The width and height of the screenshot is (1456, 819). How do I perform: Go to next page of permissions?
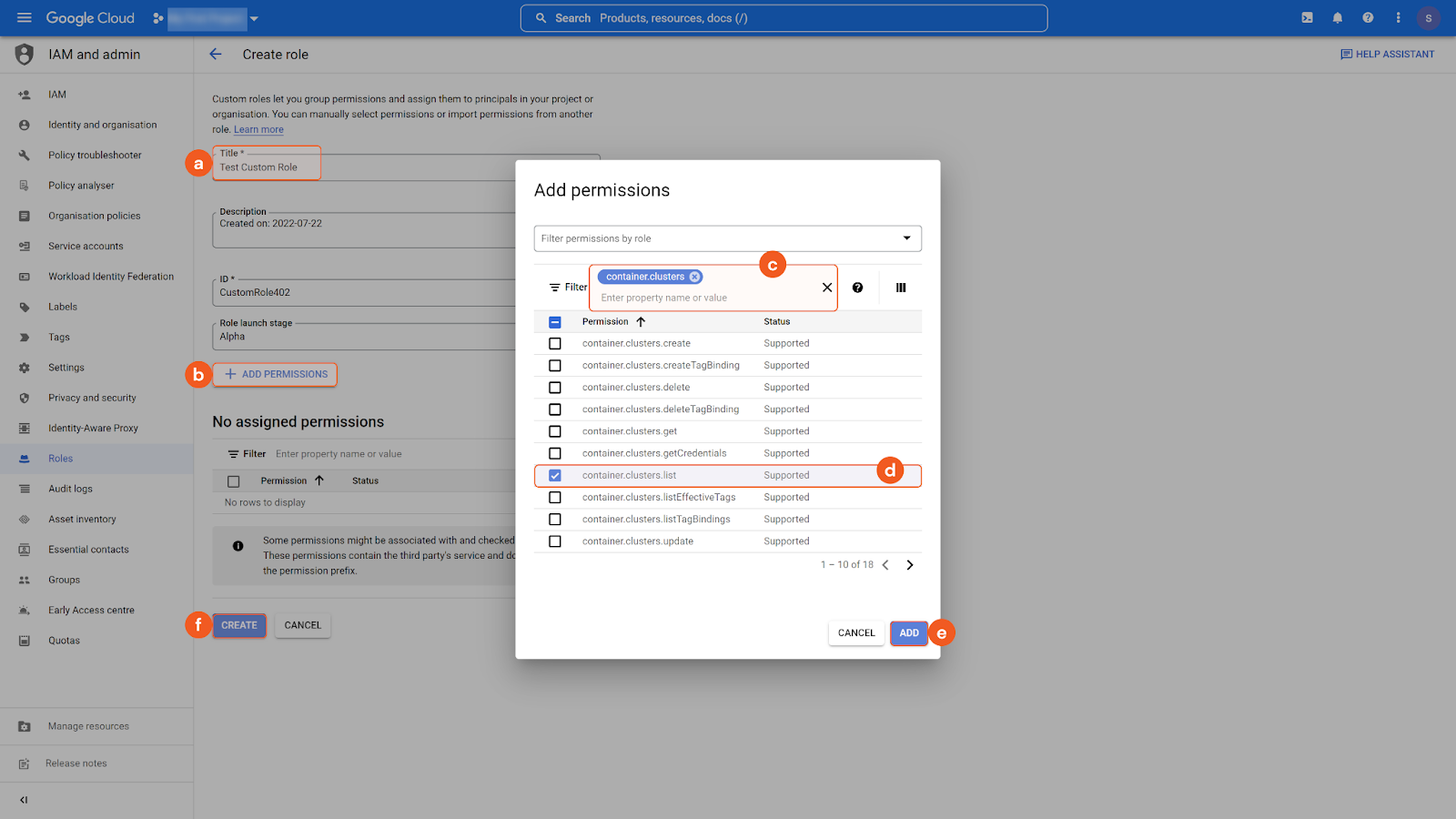pos(910,565)
